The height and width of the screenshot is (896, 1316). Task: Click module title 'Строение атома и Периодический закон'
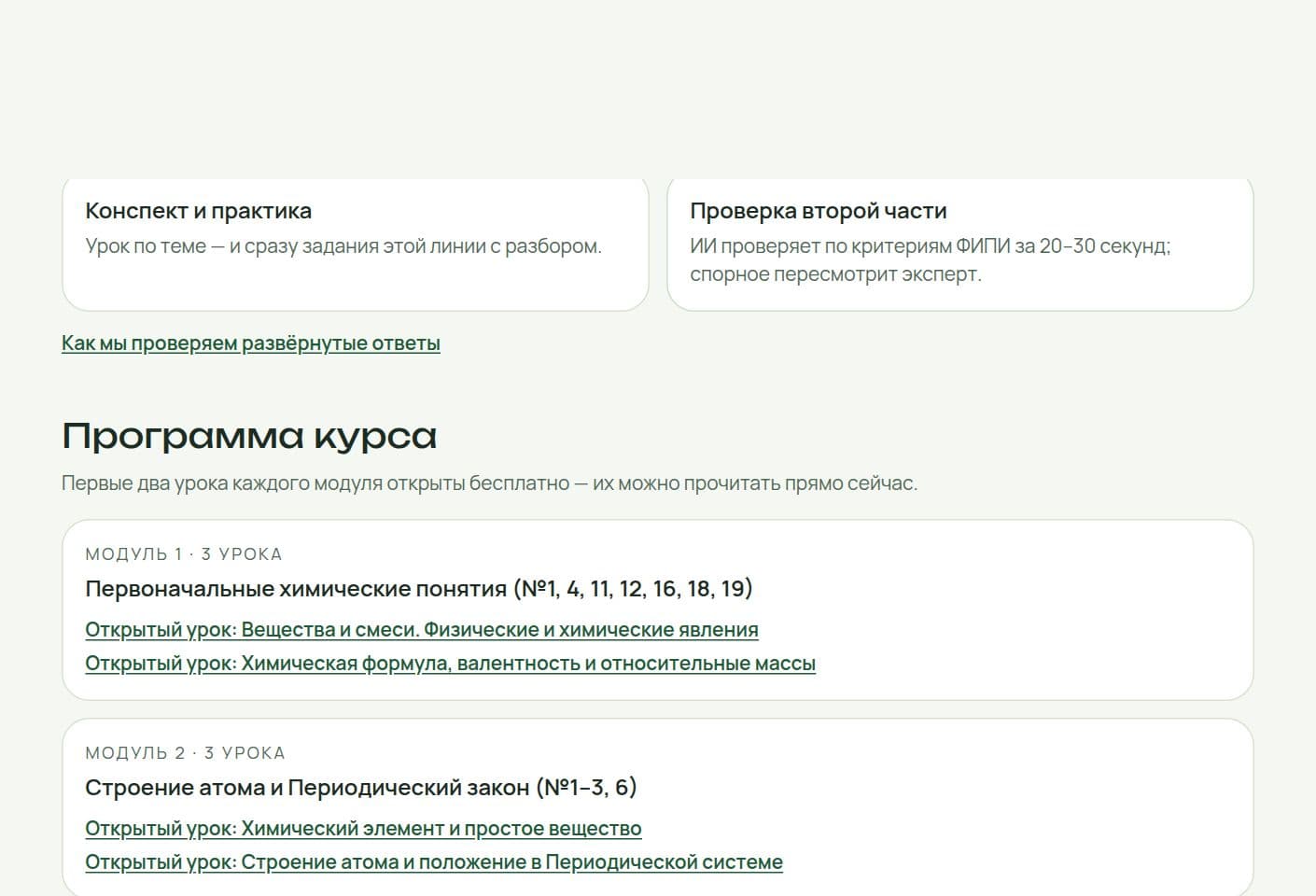[307, 788]
